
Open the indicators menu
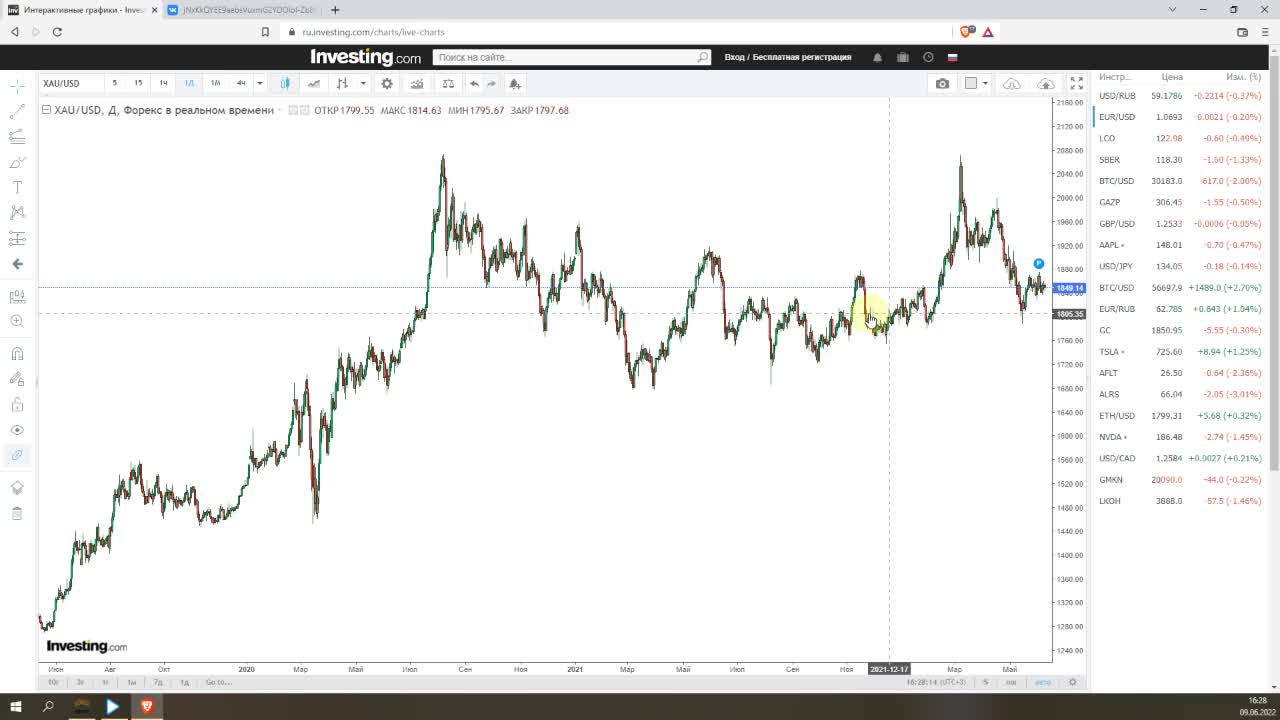point(417,83)
